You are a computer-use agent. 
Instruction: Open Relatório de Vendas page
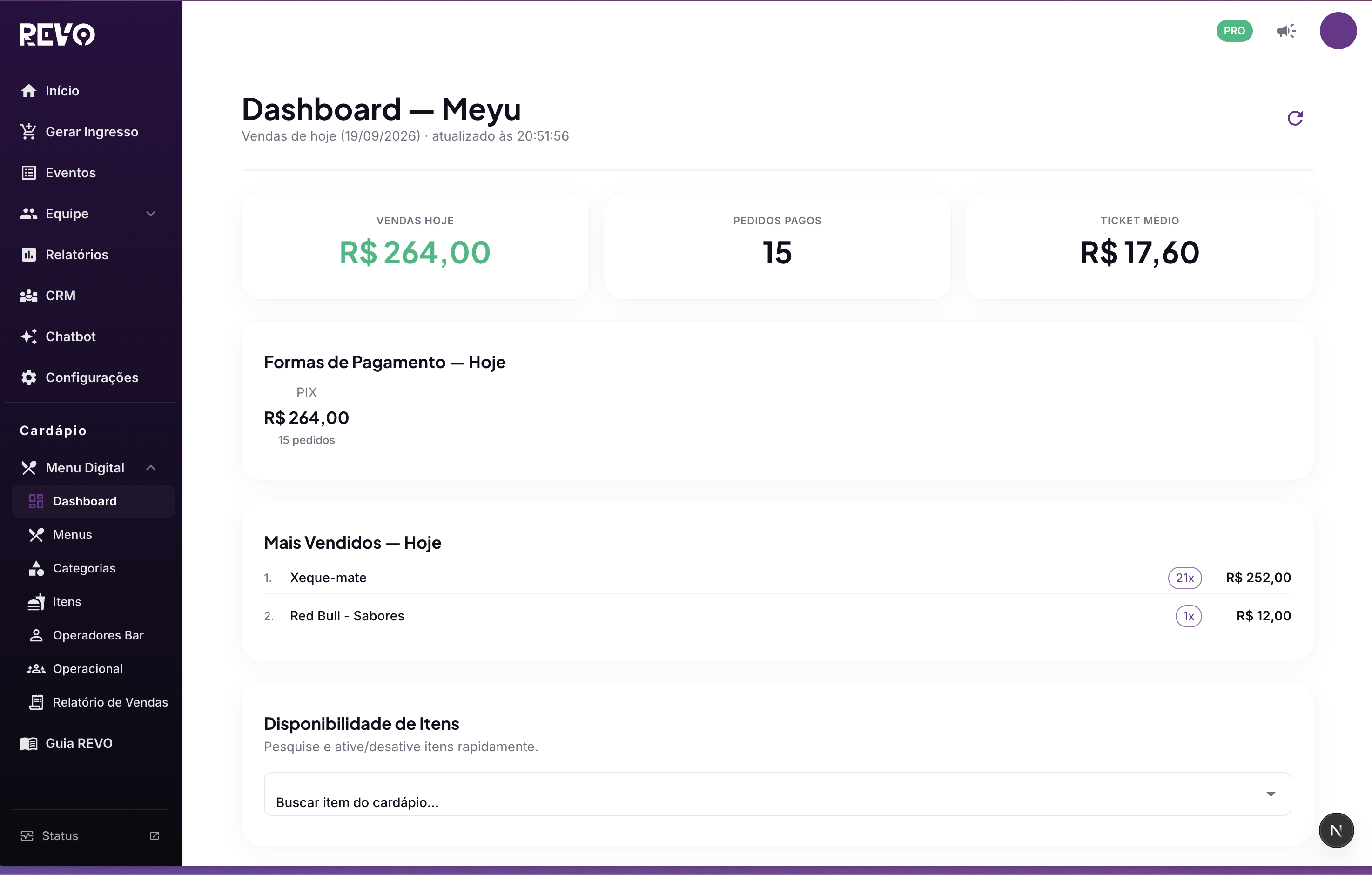94,702
